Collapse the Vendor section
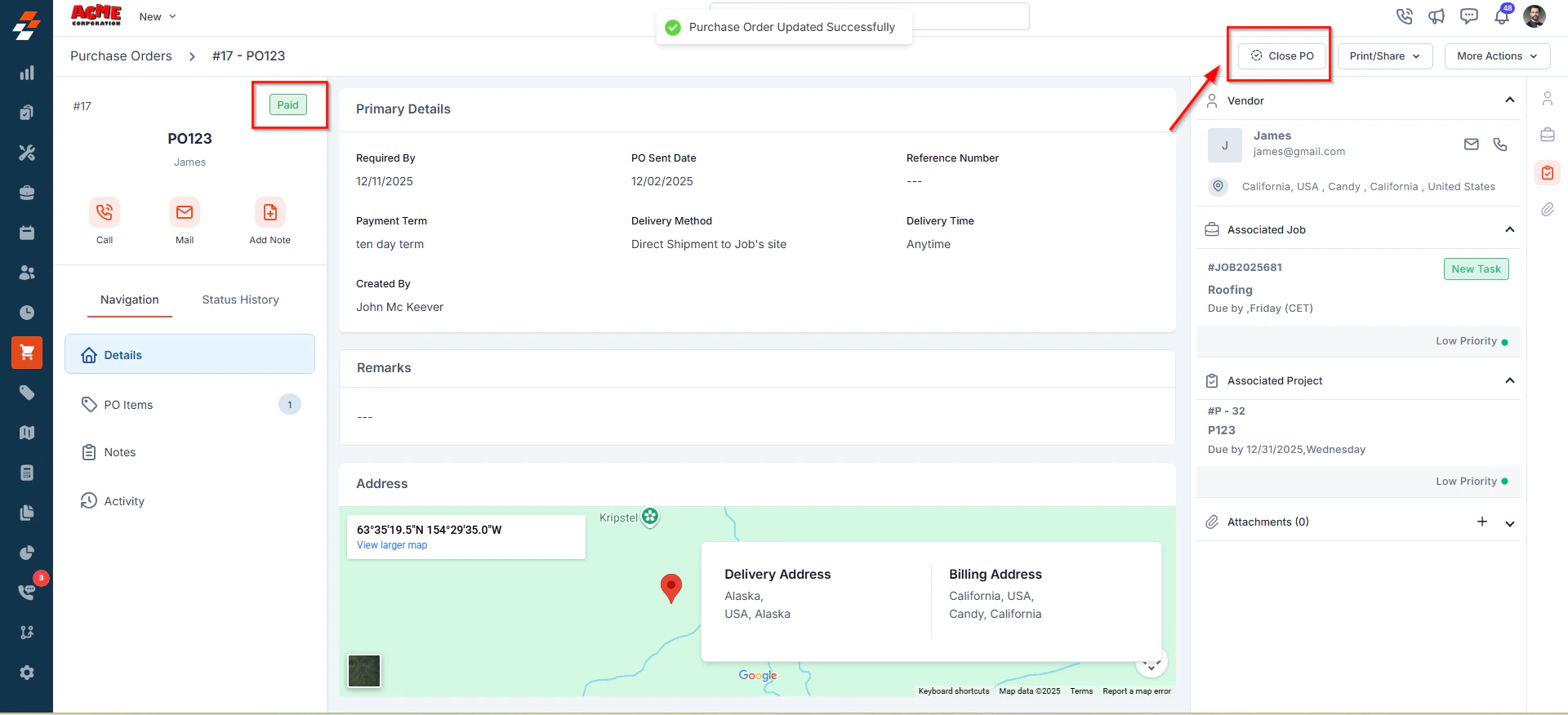1568x715 pixels. click(x=1510, y=100)
